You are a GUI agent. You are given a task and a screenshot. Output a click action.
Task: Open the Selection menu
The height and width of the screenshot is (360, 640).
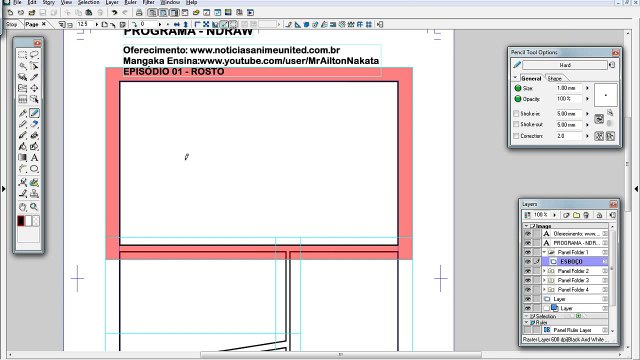pyautogui.click(x=89, y=2)
